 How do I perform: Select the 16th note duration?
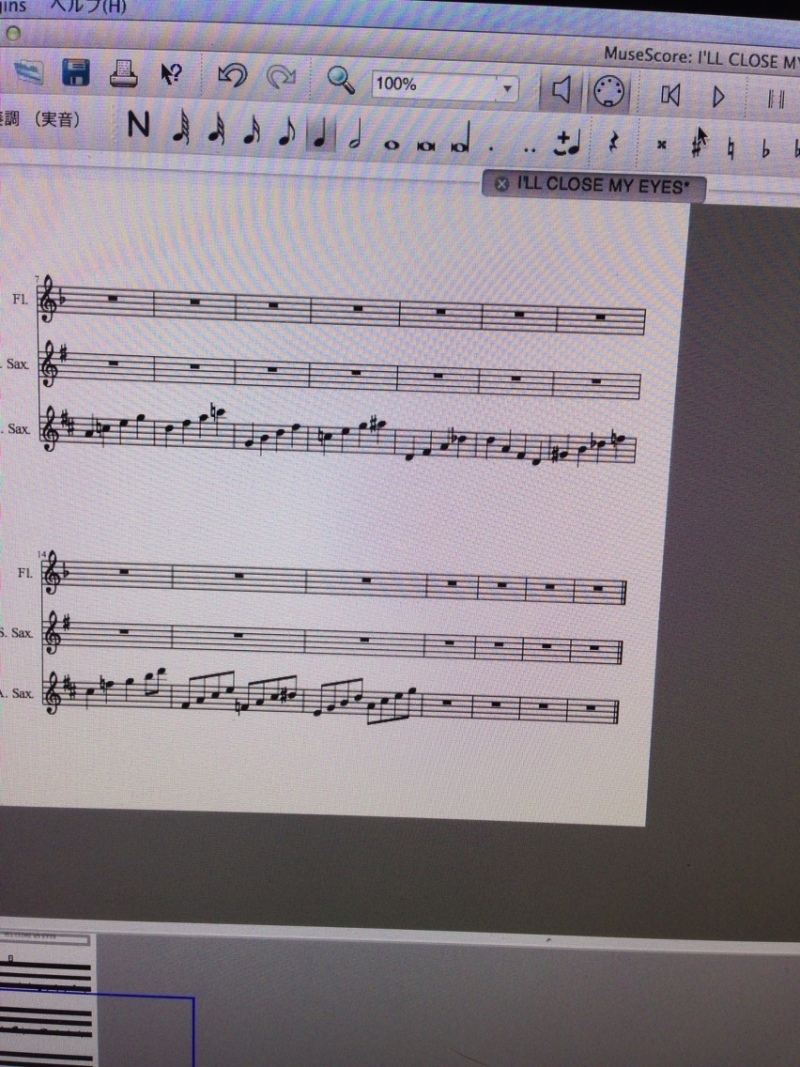pyautogui.click(x=251, y=131)
